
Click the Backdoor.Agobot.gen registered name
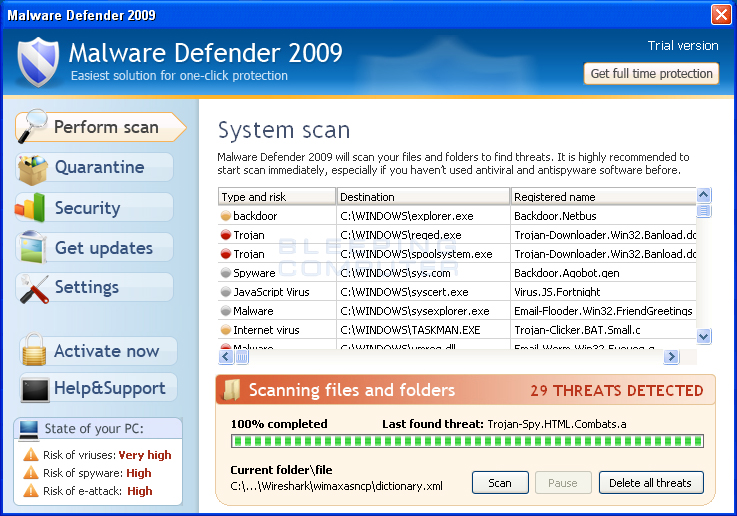(x=566, y=273)
